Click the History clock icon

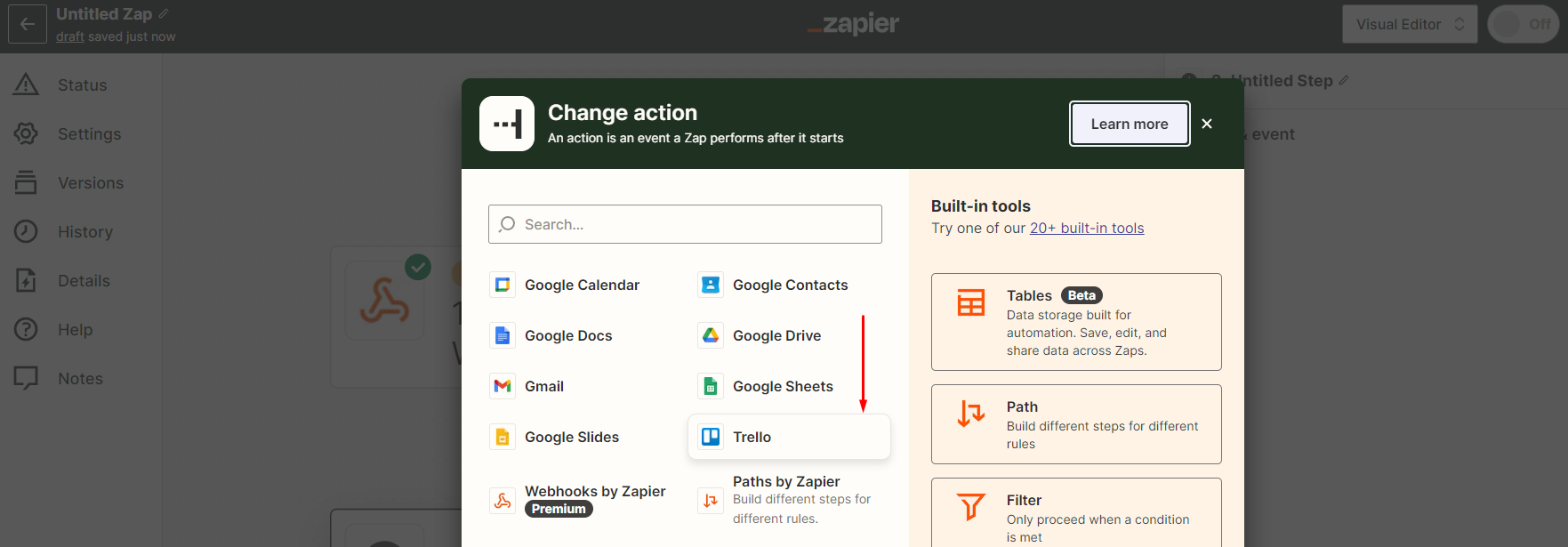pyautogui.click(x=26, y=231)
